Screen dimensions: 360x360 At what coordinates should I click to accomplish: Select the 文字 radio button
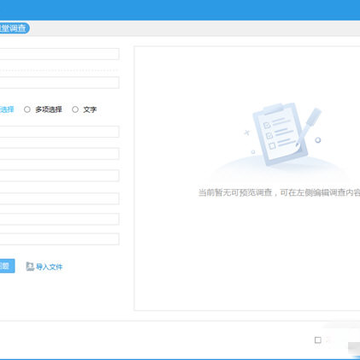(75, 109)
